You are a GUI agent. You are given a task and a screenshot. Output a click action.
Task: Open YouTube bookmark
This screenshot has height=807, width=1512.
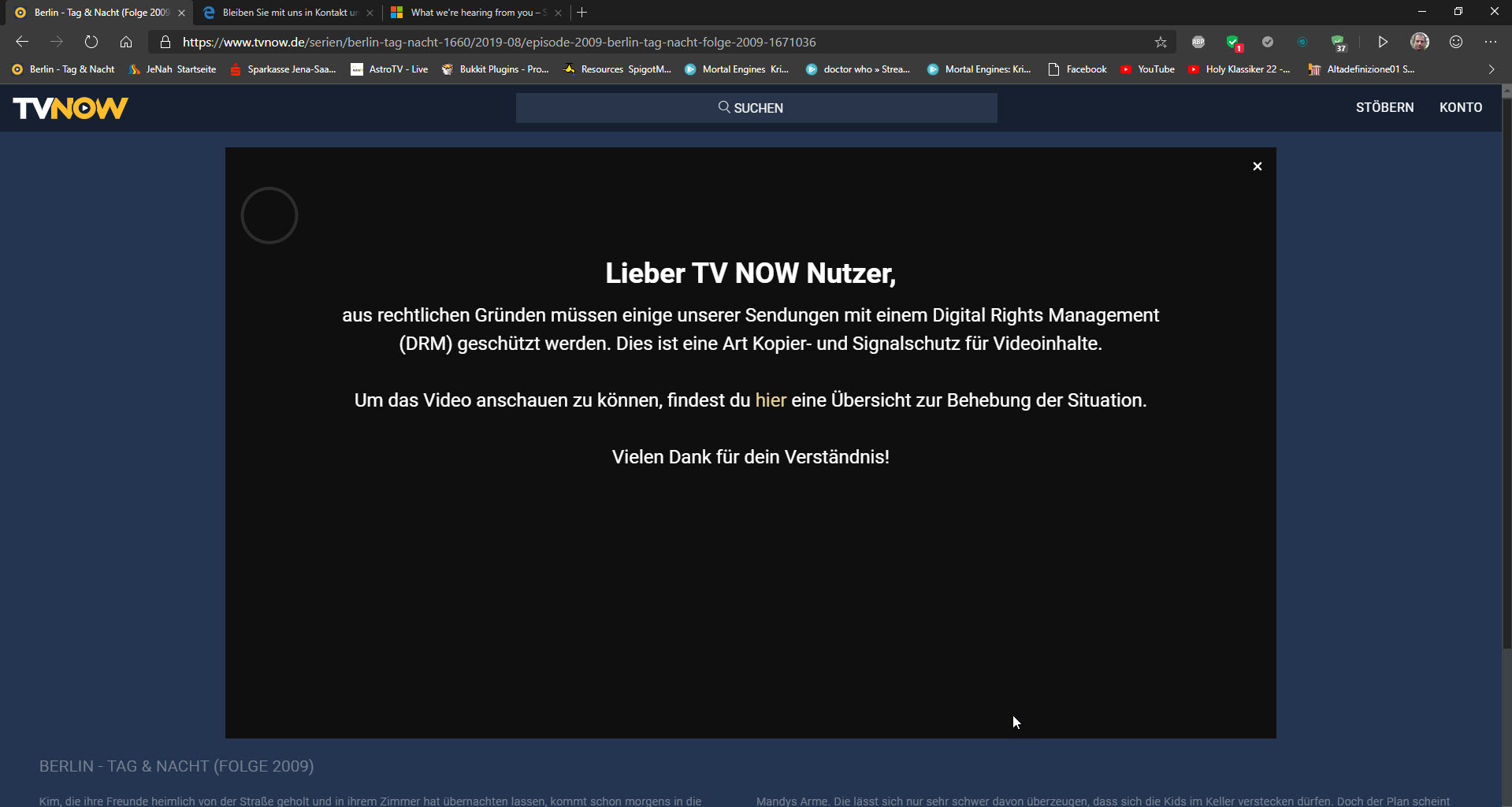(1148, 69)
